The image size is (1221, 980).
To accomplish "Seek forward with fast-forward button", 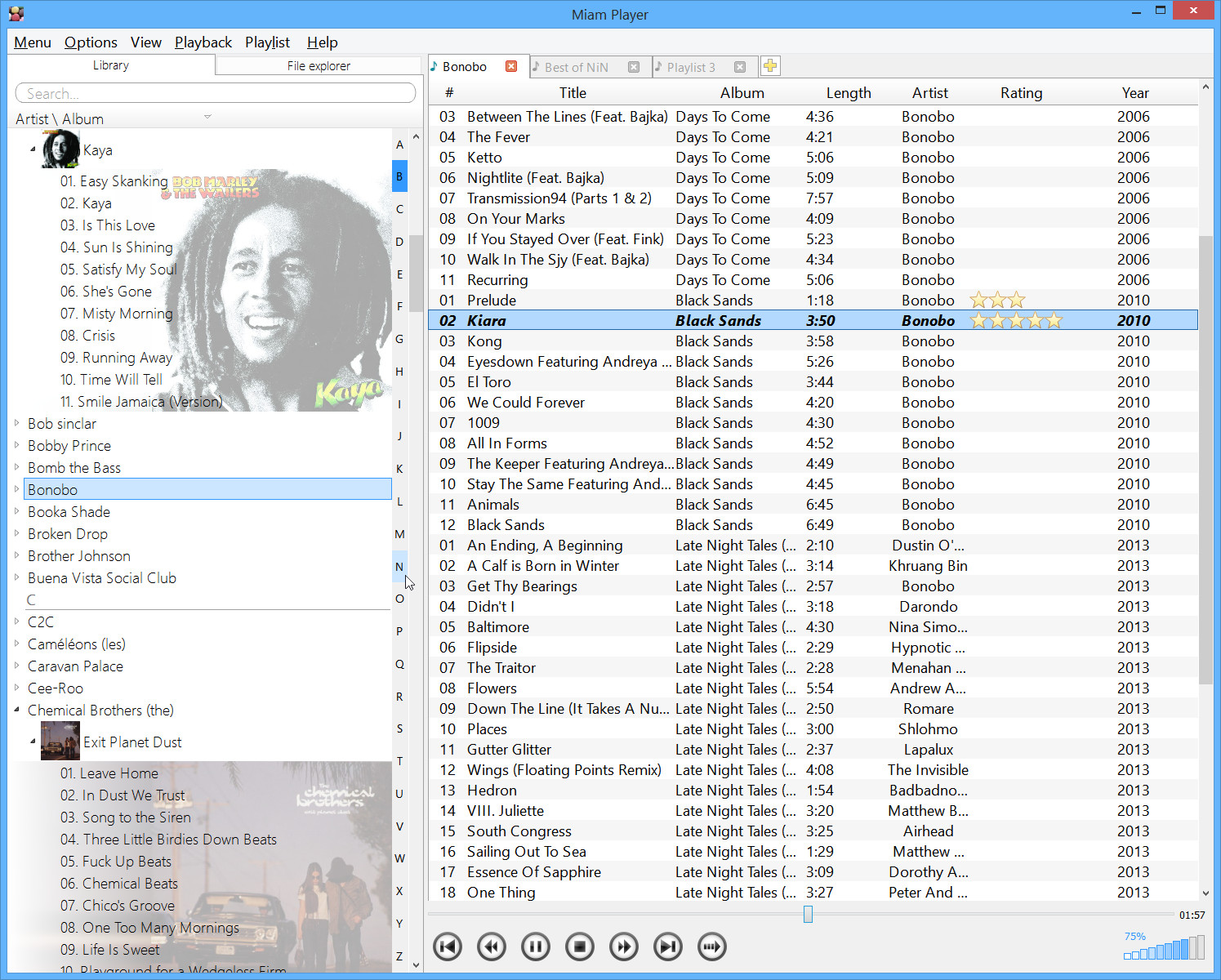I will 623,947.
